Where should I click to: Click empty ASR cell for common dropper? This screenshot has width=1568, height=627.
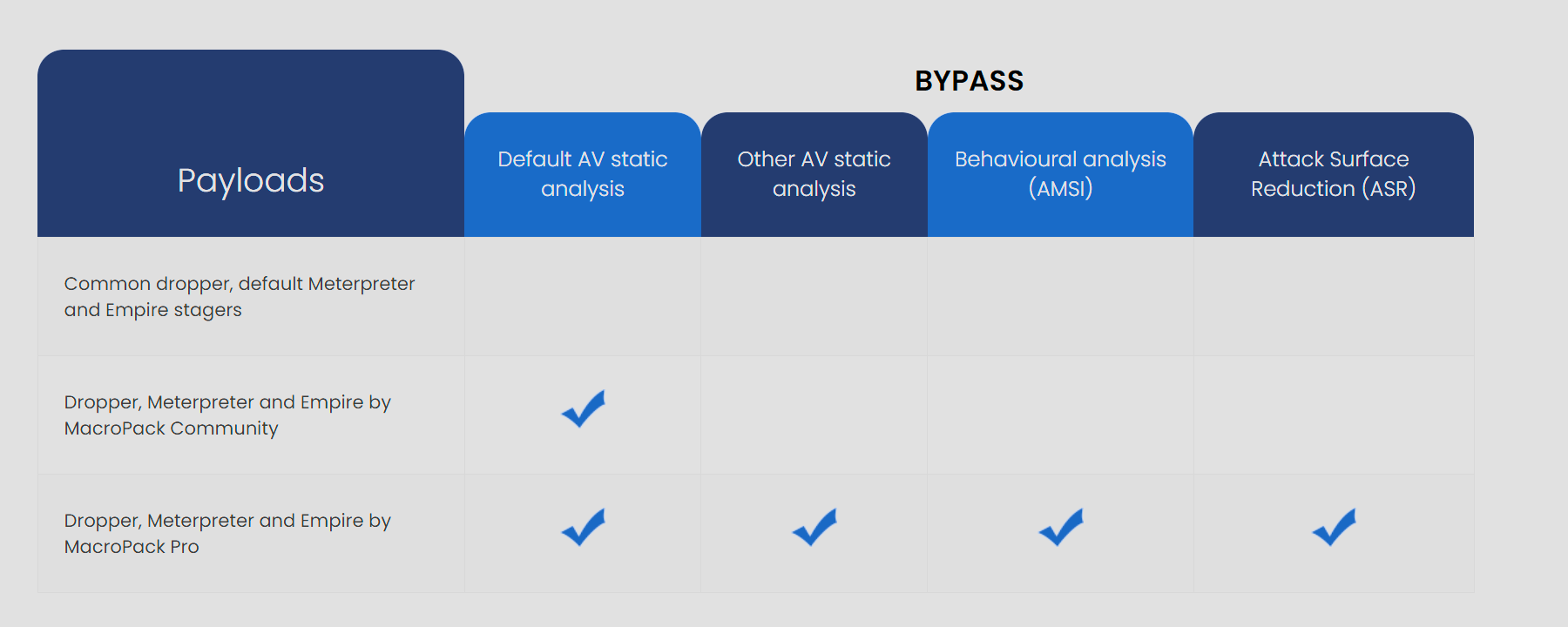(1333, 297)
